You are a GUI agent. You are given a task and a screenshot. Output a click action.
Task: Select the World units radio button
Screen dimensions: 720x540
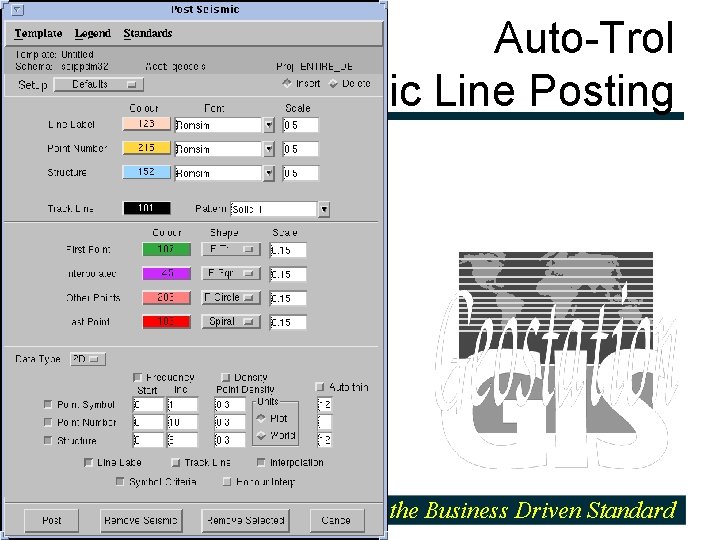point(261,435)
